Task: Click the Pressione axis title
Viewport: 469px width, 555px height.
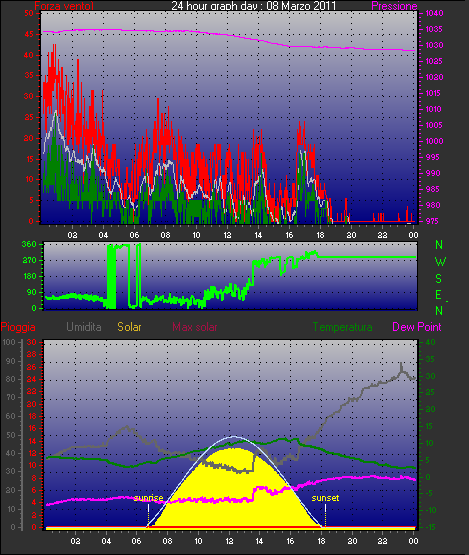Action: (394, 6)
